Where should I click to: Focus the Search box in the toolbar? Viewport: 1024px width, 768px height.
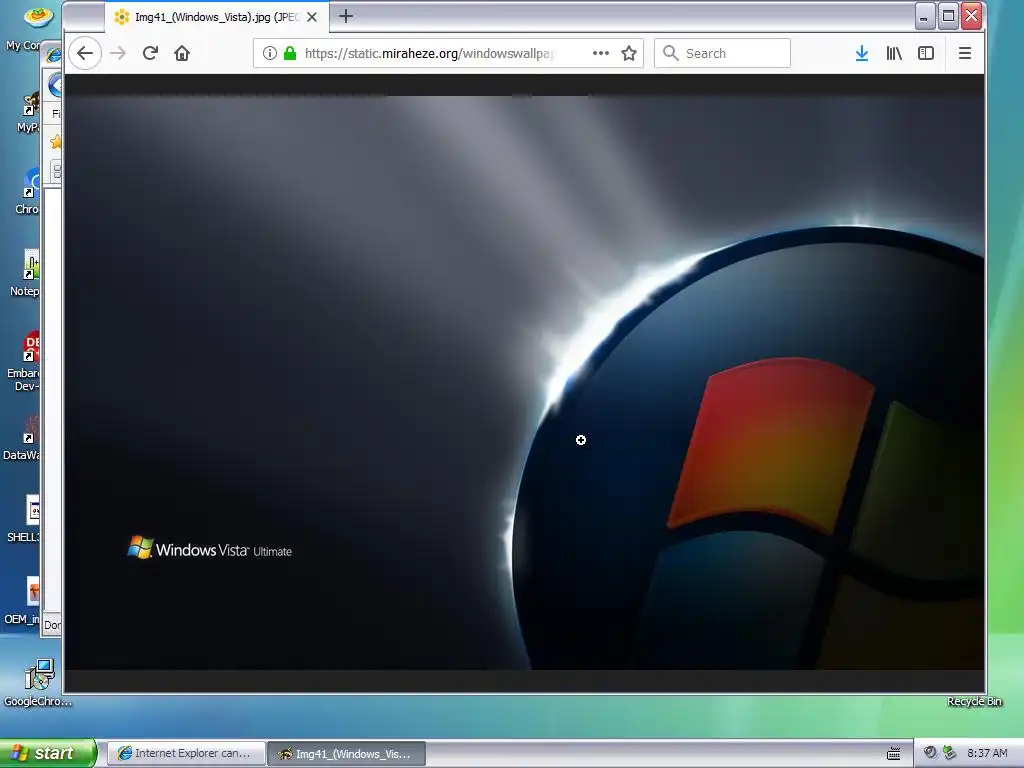click(x=722, y=53)
